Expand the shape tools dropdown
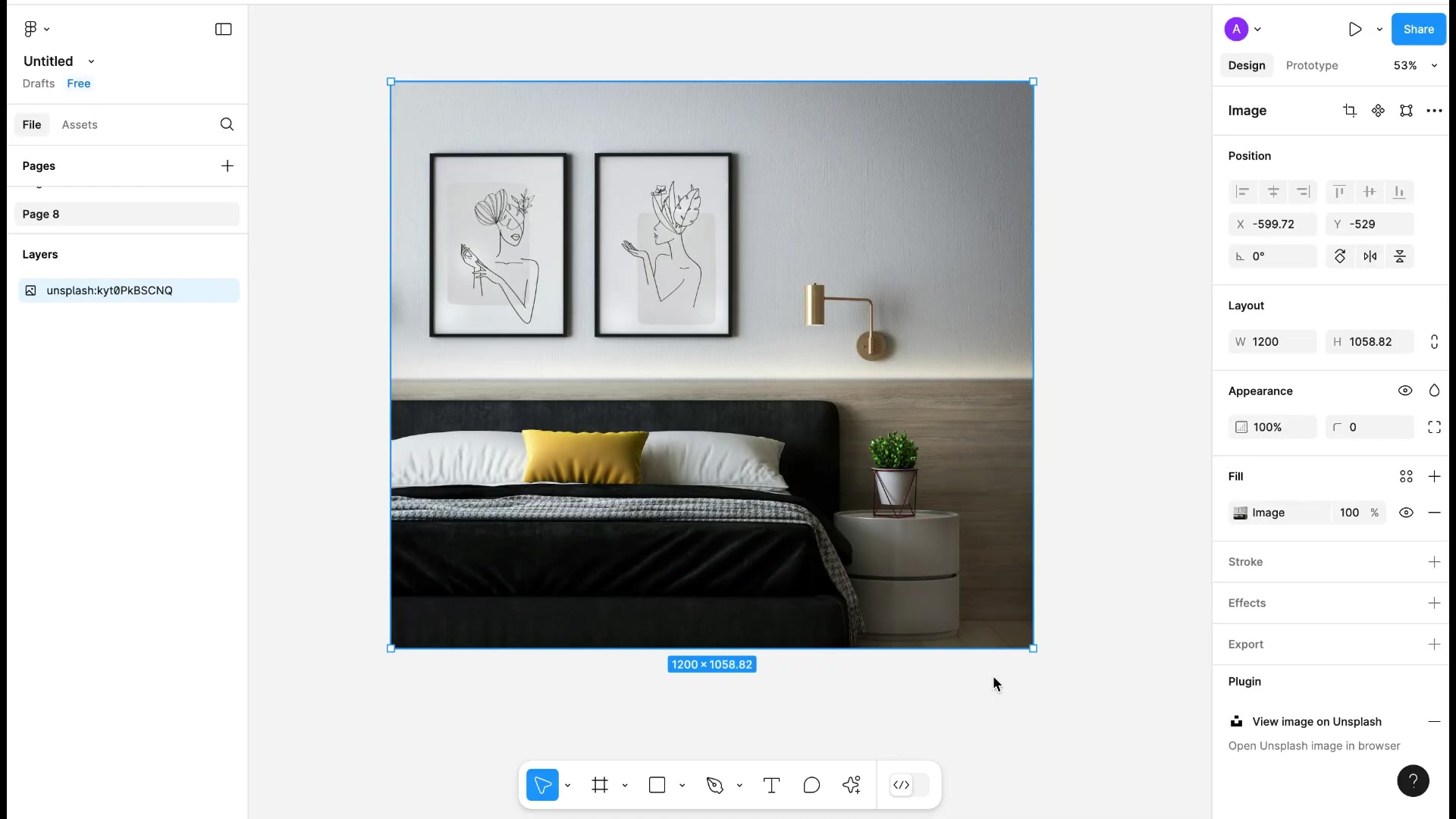1456x819 pixels. click(x=682, y=785)
